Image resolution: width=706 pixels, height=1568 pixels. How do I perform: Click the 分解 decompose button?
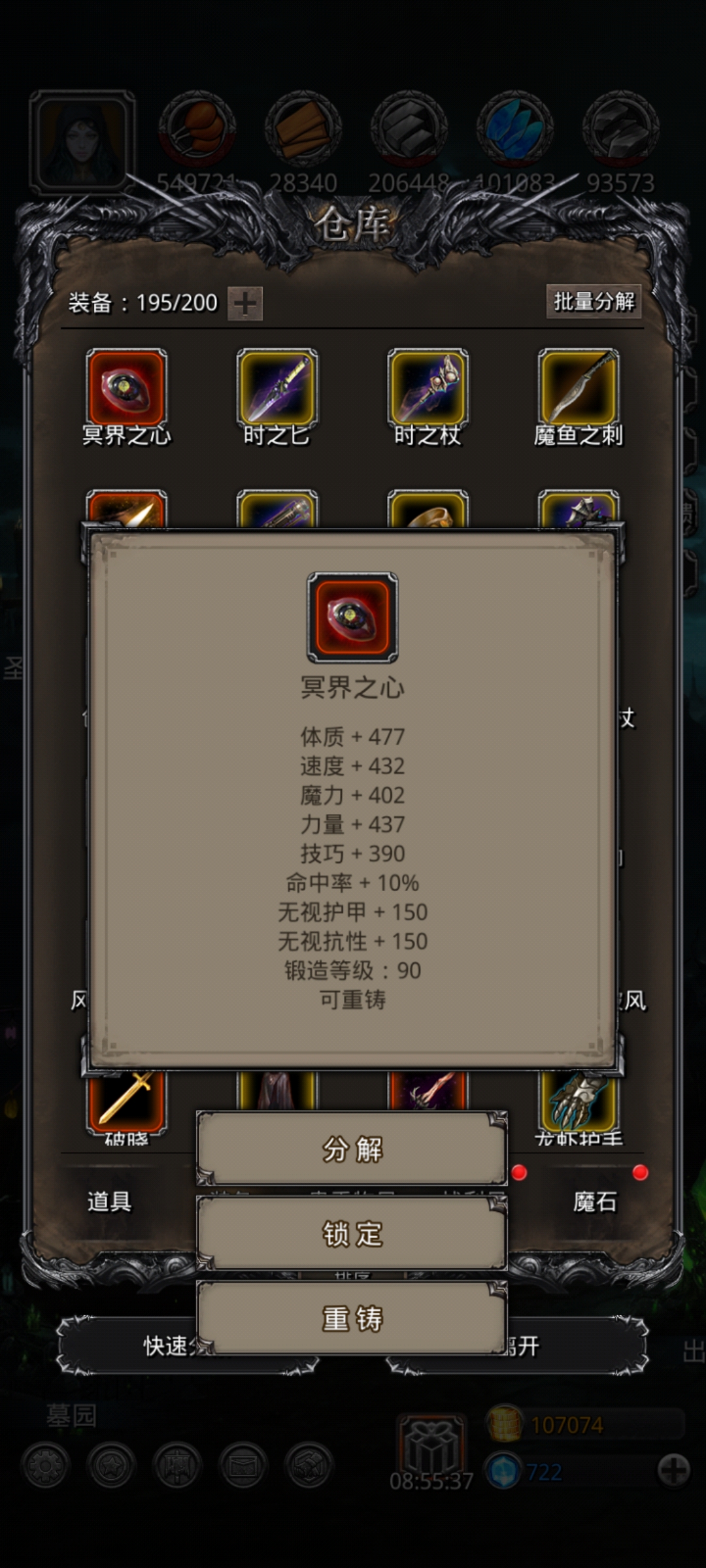click(352, 1149)
